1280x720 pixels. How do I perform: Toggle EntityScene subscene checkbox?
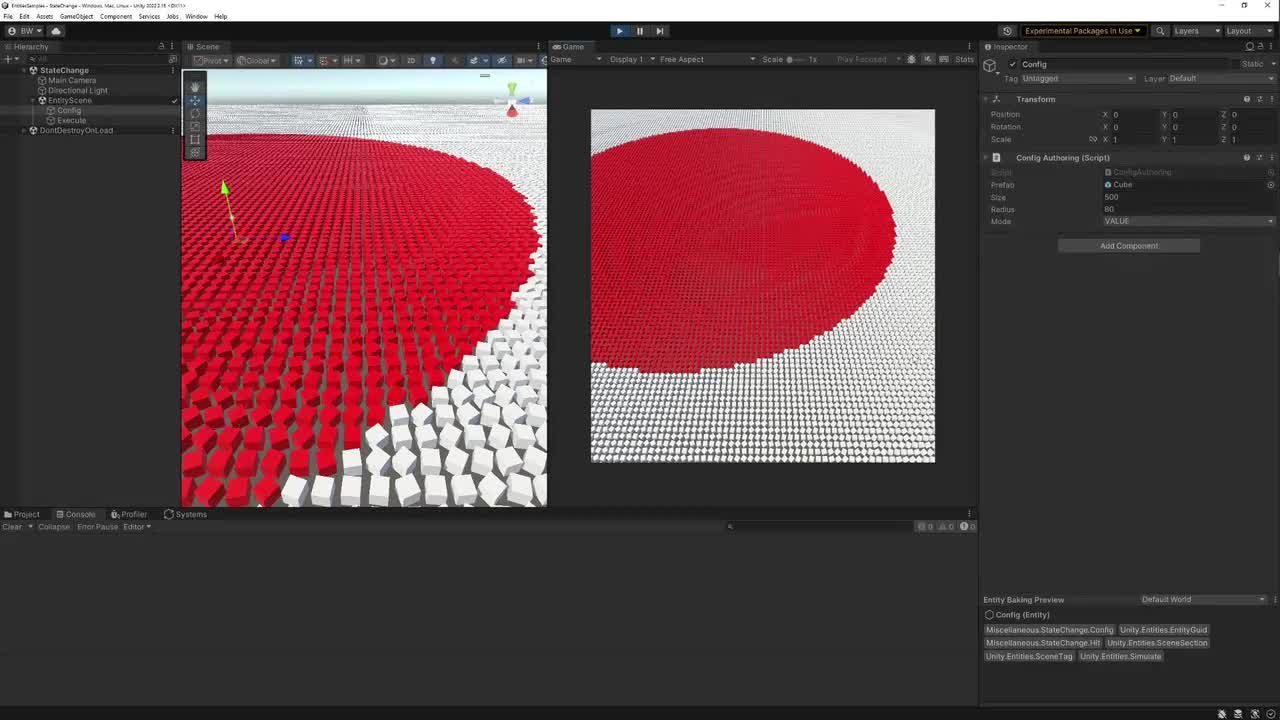tap(174, 100)
